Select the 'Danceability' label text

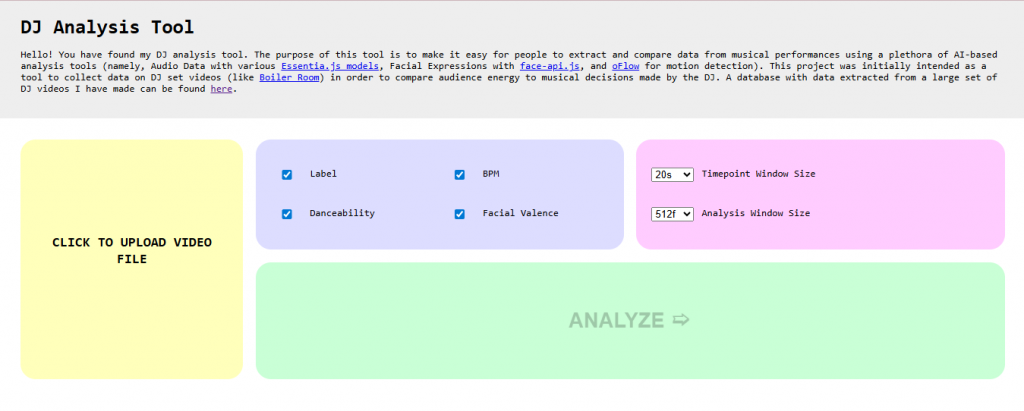(342, 213)
